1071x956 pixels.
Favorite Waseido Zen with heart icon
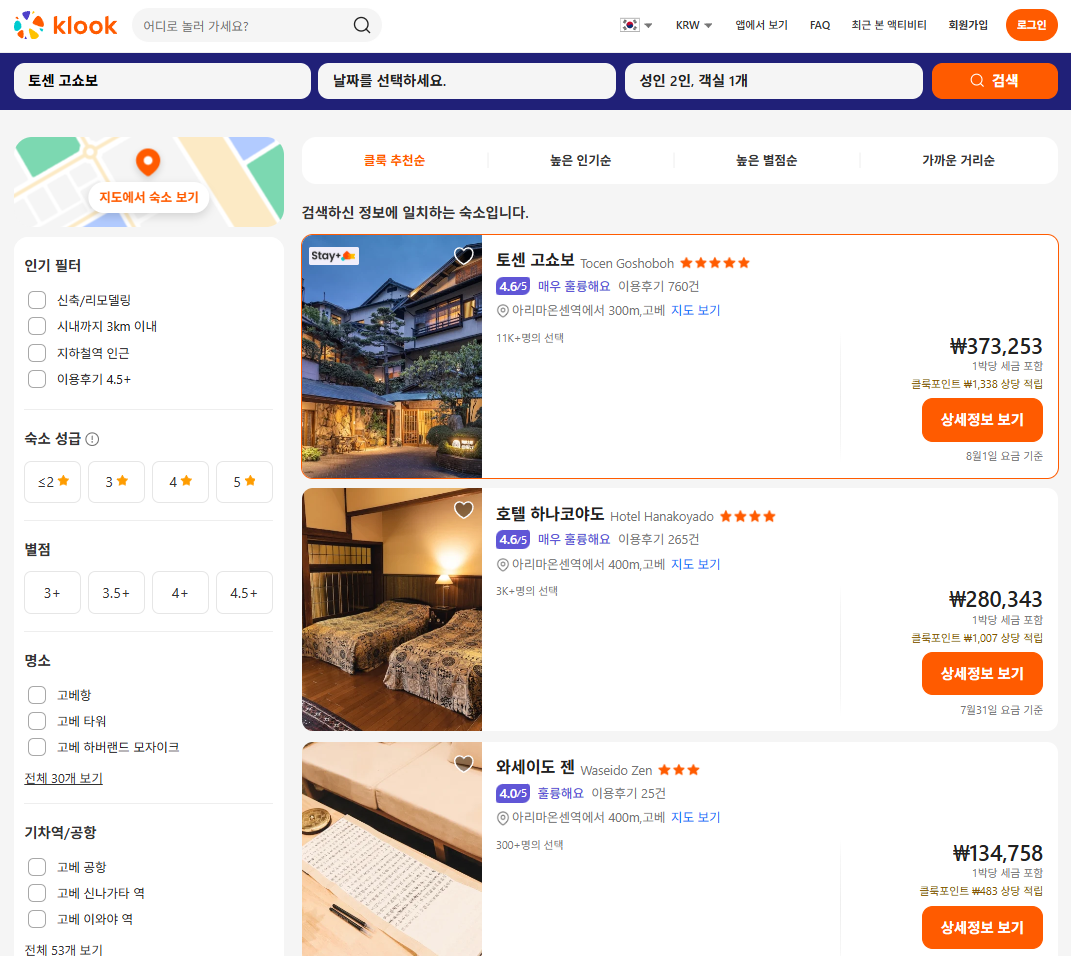pos(464,763)
